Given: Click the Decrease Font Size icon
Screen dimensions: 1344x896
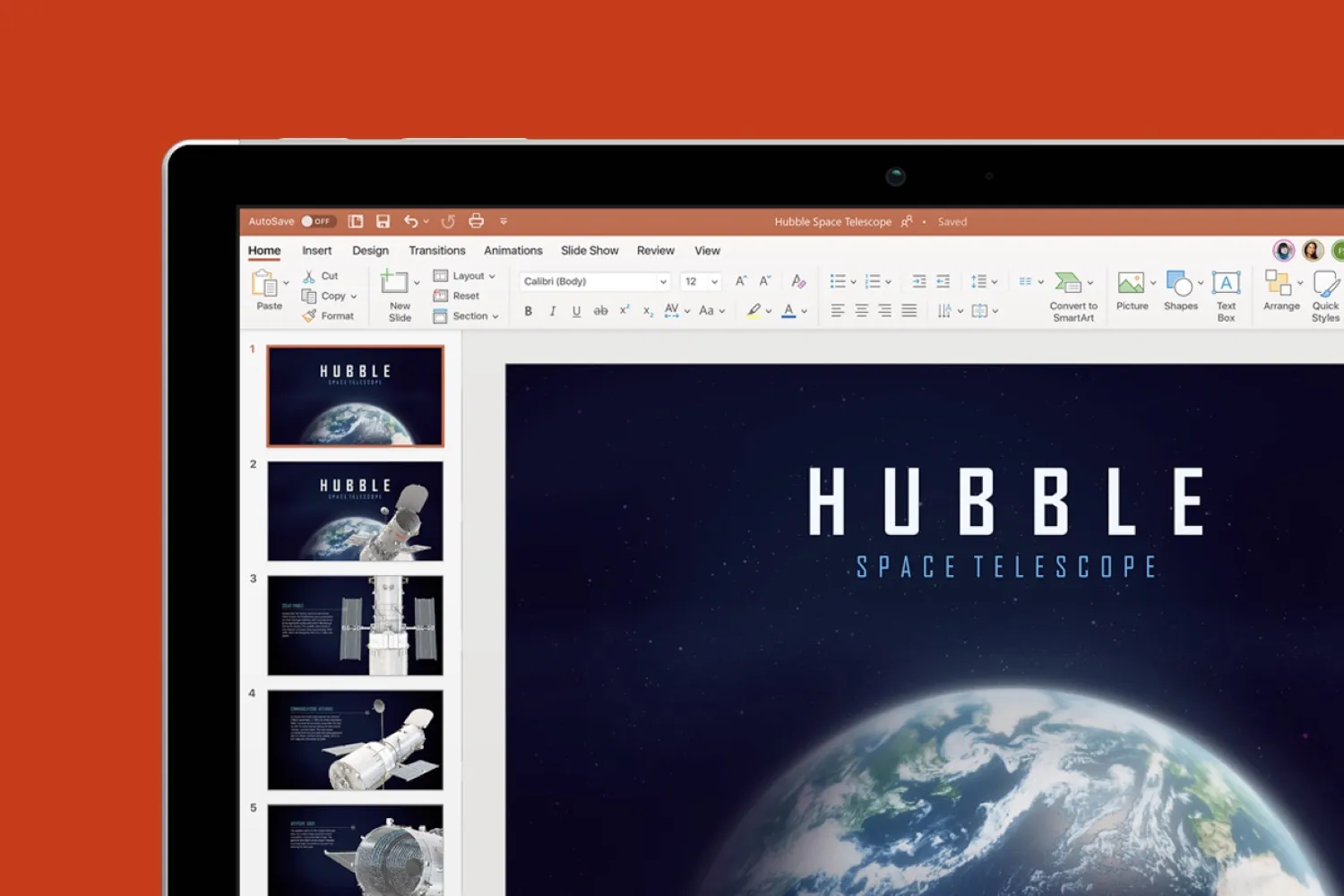Looking at the screenshot, I should tap(765, 281).
